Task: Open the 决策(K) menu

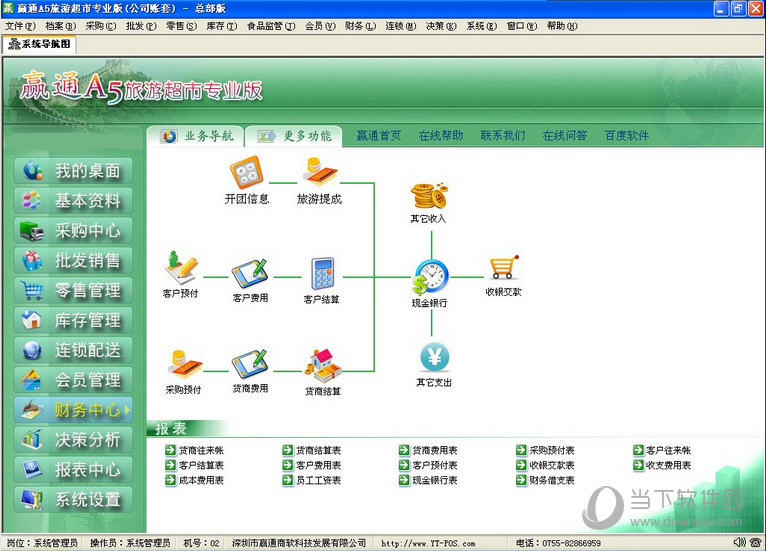Action: (x=441, y=26)
